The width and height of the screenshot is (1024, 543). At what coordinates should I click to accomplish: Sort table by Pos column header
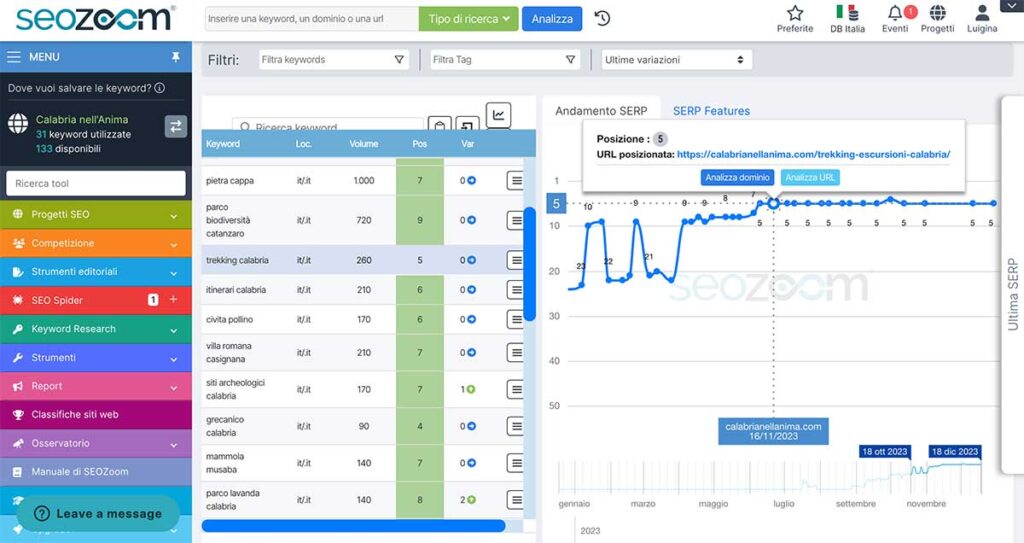[419, 144]
